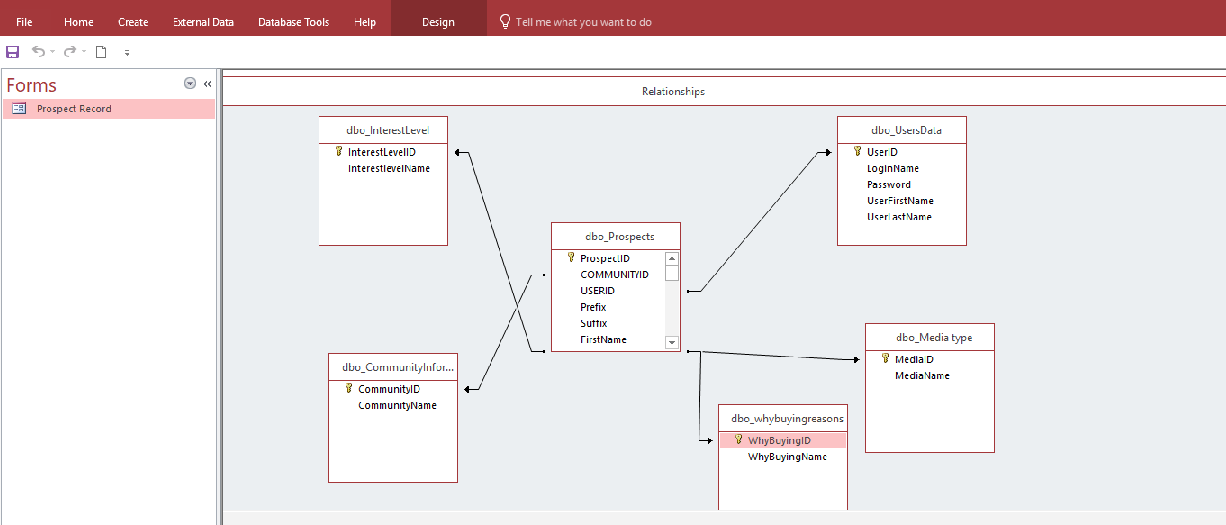
Task: Switch to the Create tab
Action: [133, 22]
